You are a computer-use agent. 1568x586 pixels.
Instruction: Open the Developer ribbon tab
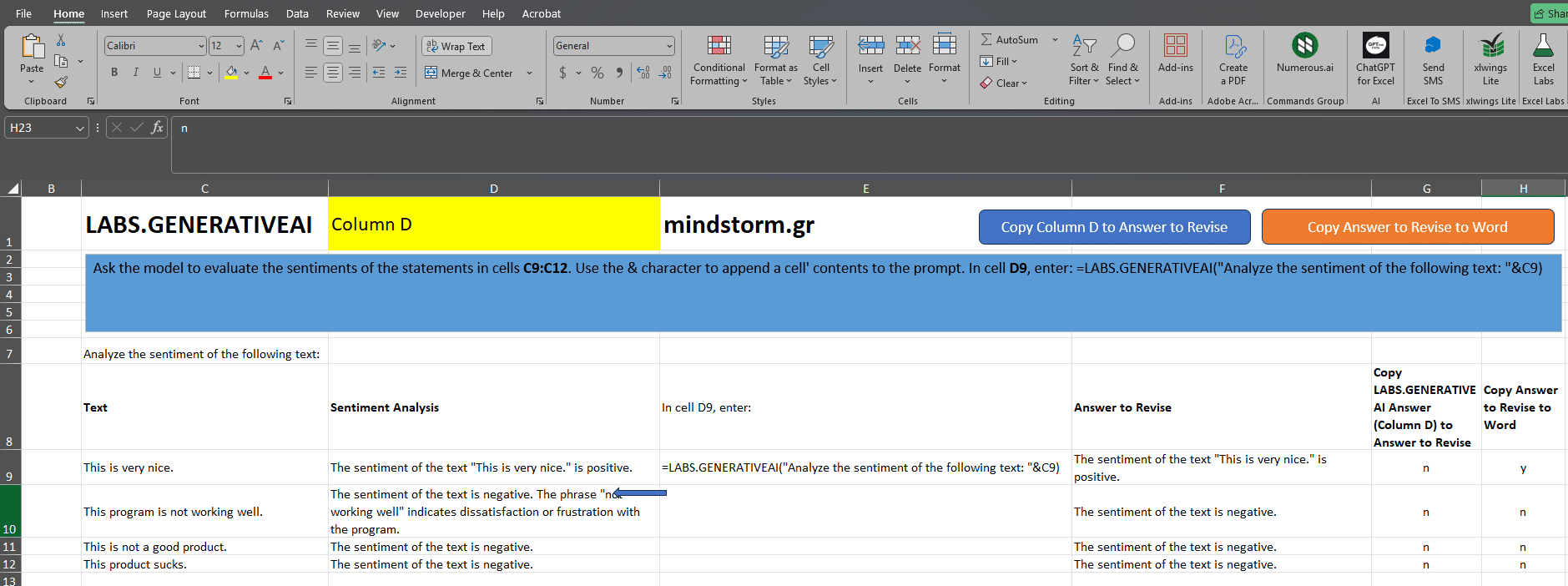440,13
